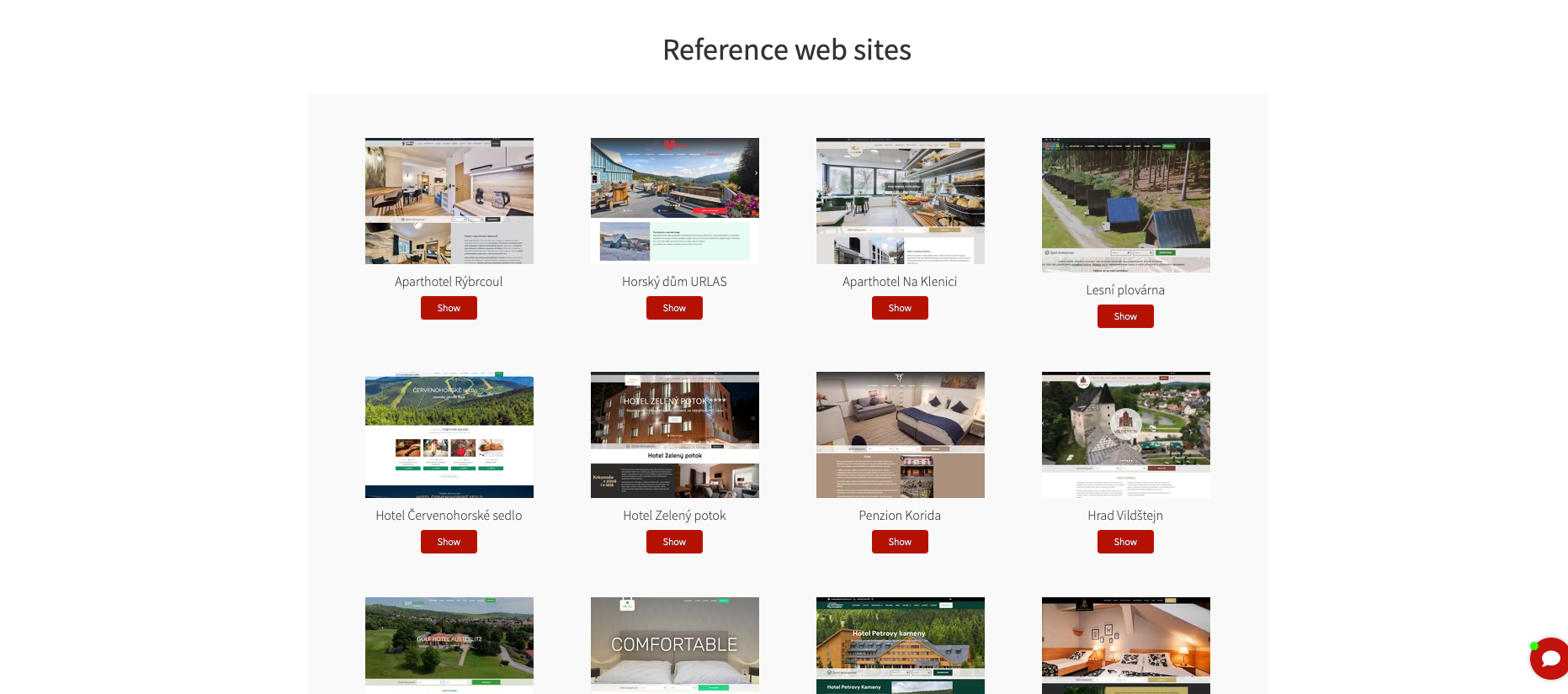Click Show button under Aparthotel Rýbrcoul

coord(449,308)
